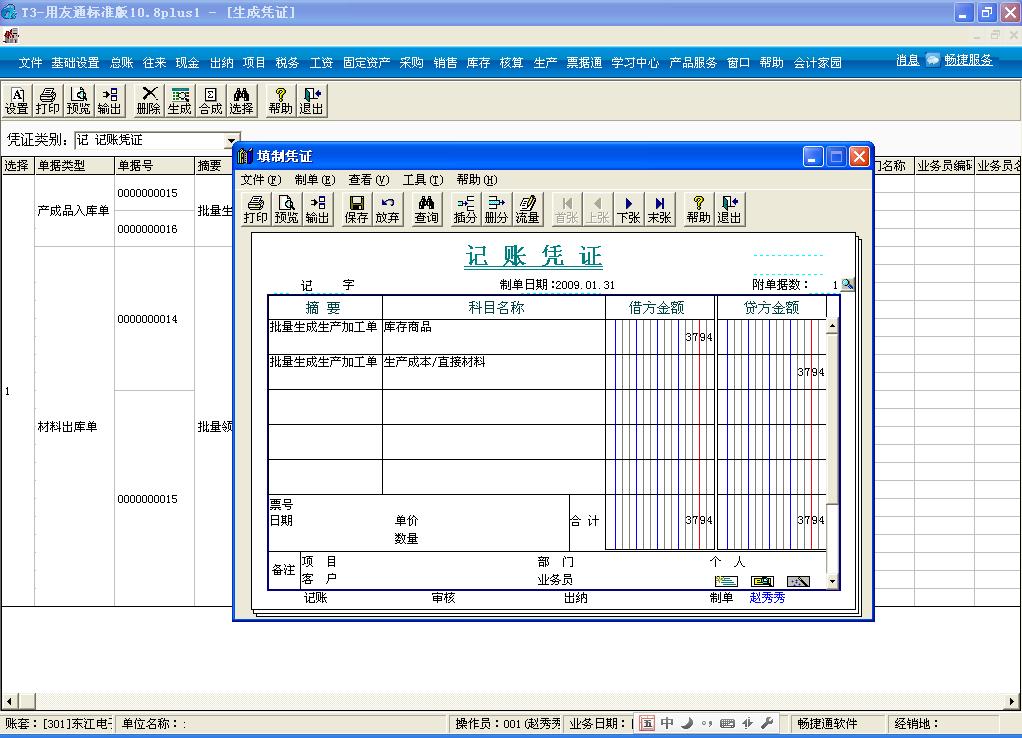Click the 删除 delete icon on the main toolbar

pyautogui.click(x=148, y=100)
